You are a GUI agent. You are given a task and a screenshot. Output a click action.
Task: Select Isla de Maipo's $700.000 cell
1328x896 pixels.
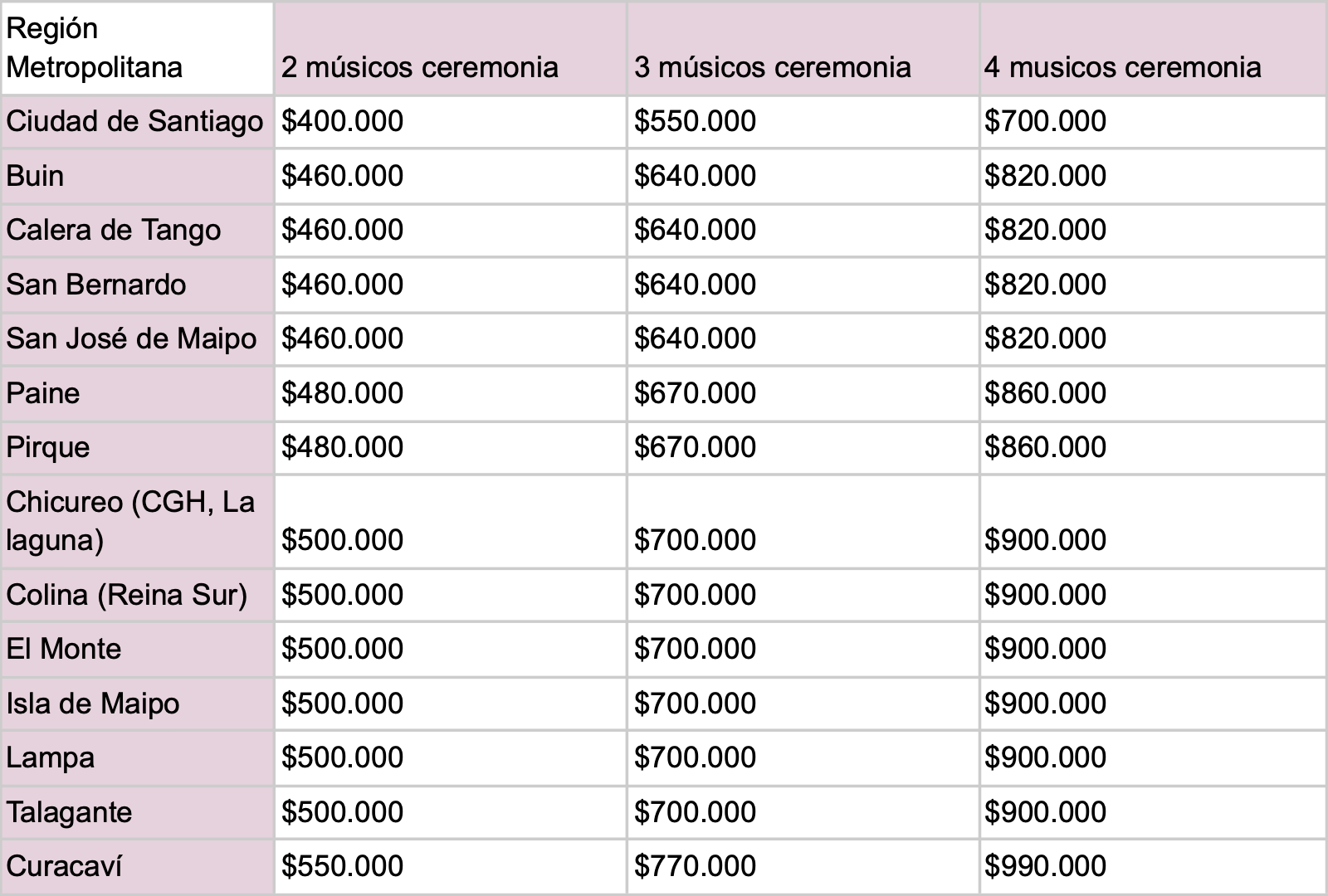coord(803,704)
